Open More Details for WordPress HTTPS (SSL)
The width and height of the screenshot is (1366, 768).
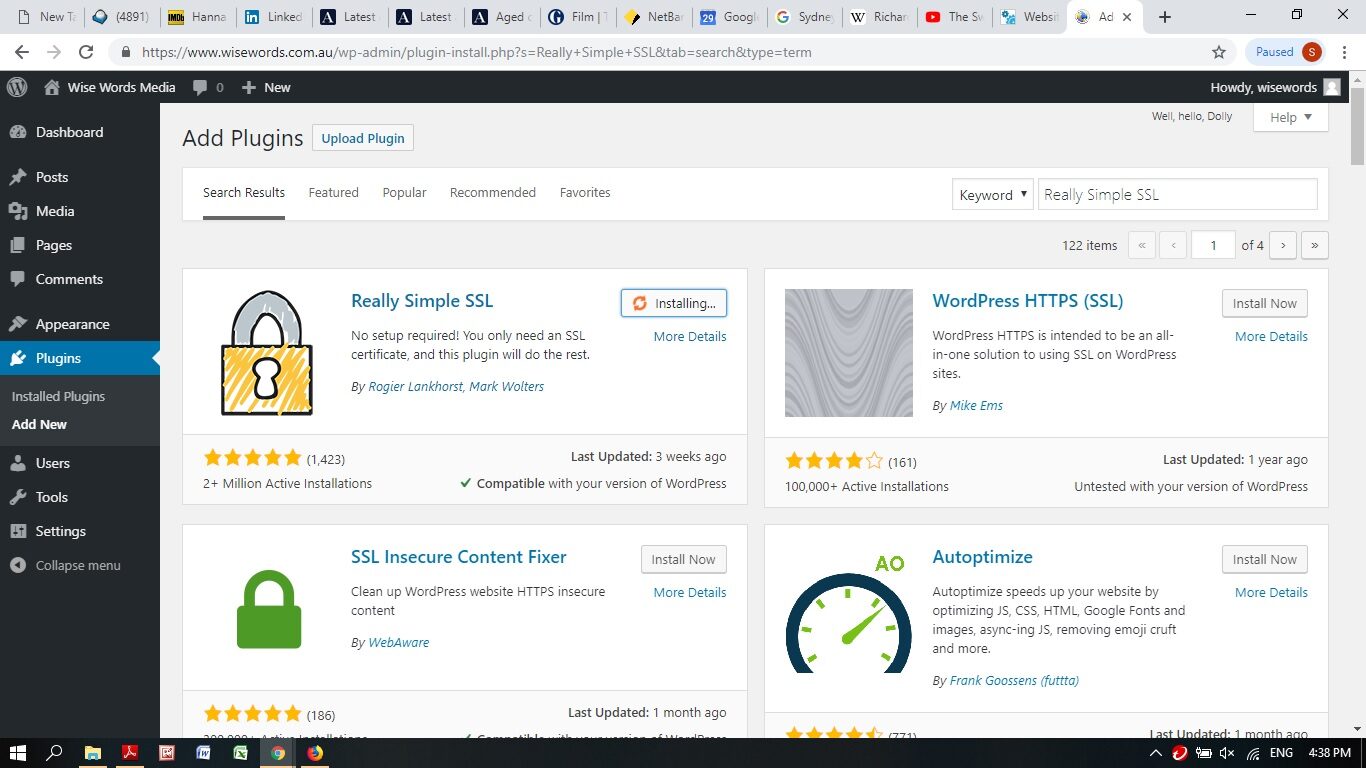pyautogui.click(x=1271, y=336)
